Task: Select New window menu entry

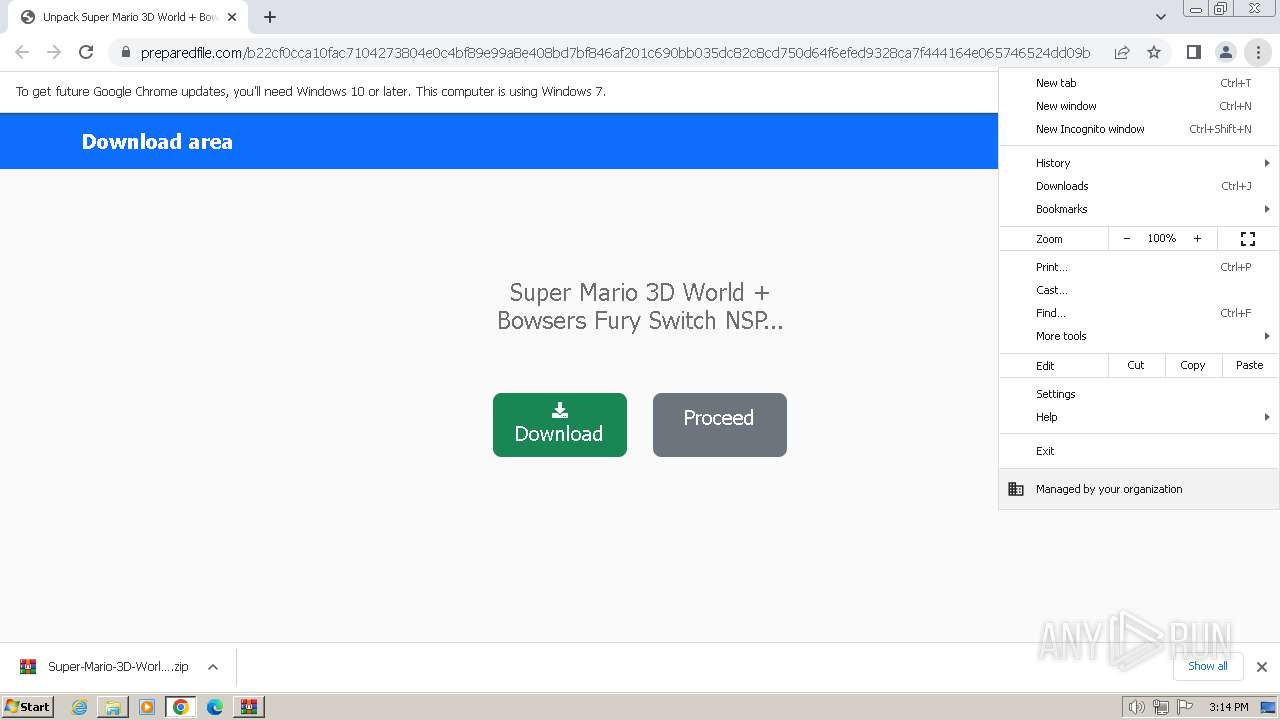Action: [x=1139, y=106]
